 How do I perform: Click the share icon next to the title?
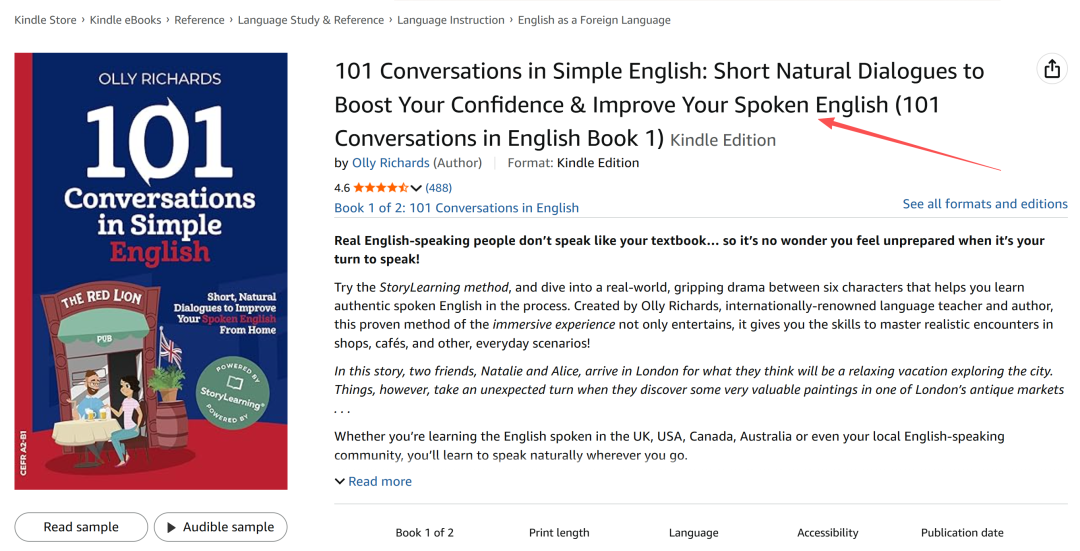pyautogui.click(x=1052, y=69)
